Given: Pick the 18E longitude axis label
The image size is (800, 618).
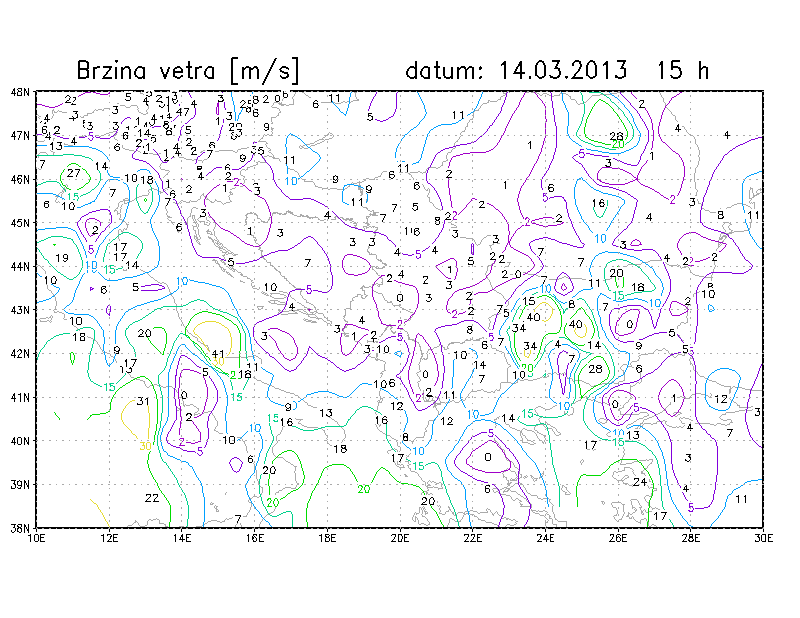Looking at the screenshot, I should tap(327, 538).
